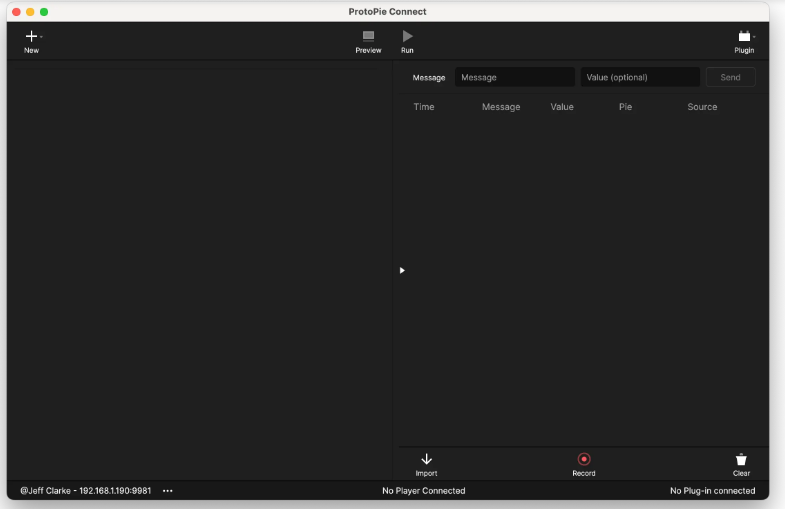Screen dimensions: 785x509
Task: Click the Value column header
Action: 562,107
